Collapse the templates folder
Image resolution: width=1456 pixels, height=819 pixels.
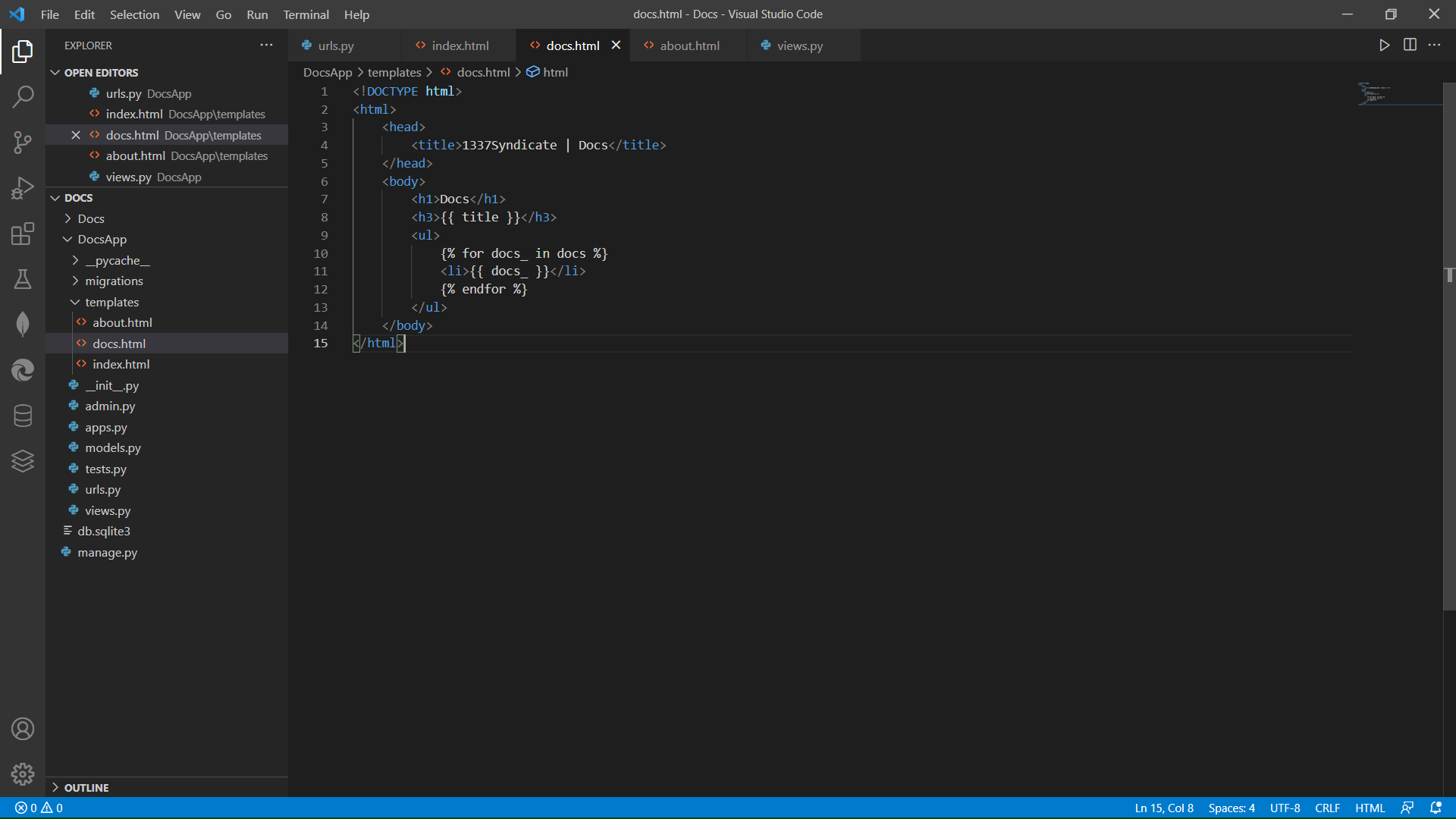pyautogui.click(x=111, y=303)
